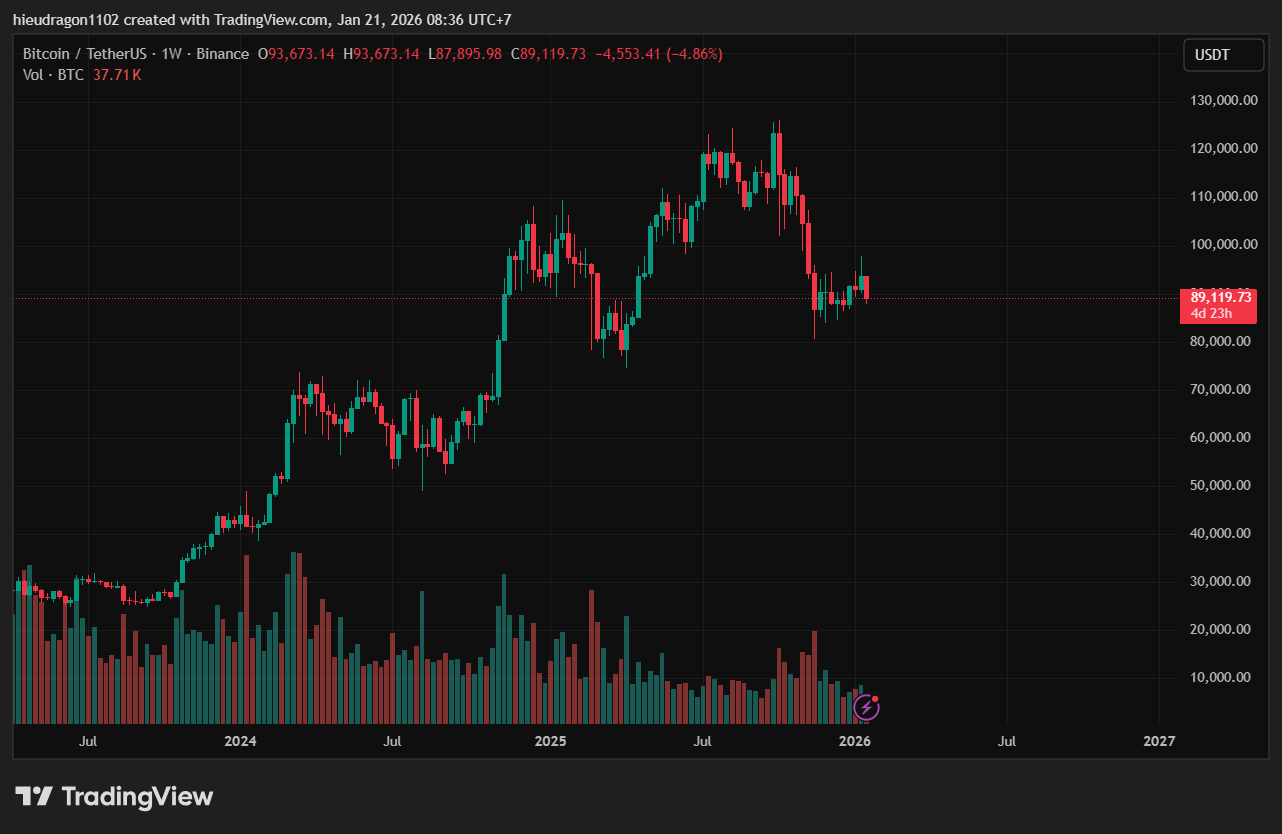Click the 130,000.00 price scale label
Image resolution: width=1282 pixels, height=834 pixels.
click(1220, 100)
